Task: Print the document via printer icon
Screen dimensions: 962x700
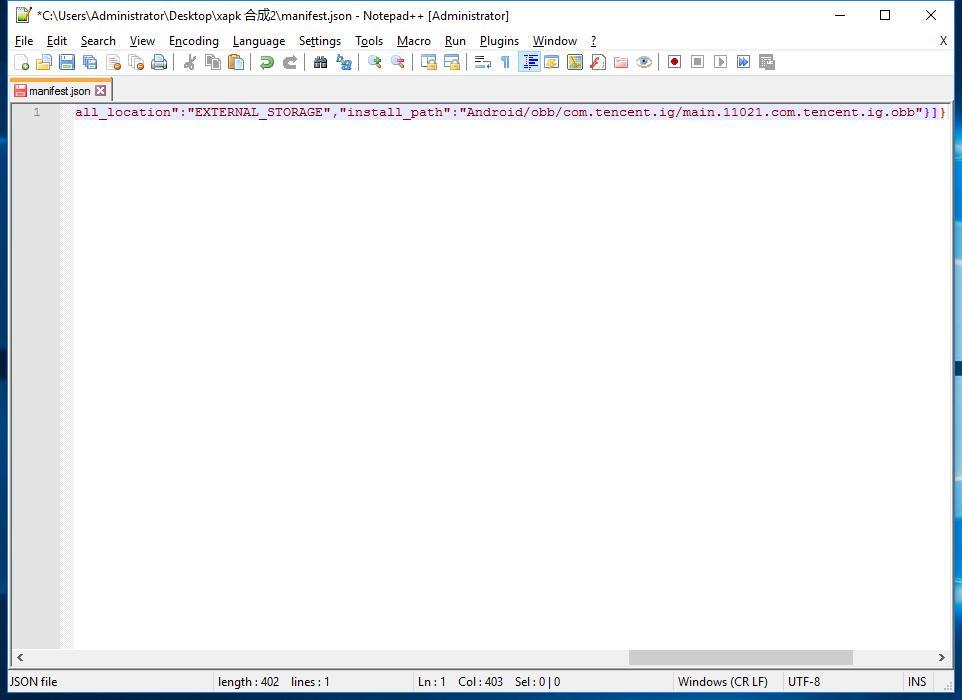Action: click(x=159, y=62)
